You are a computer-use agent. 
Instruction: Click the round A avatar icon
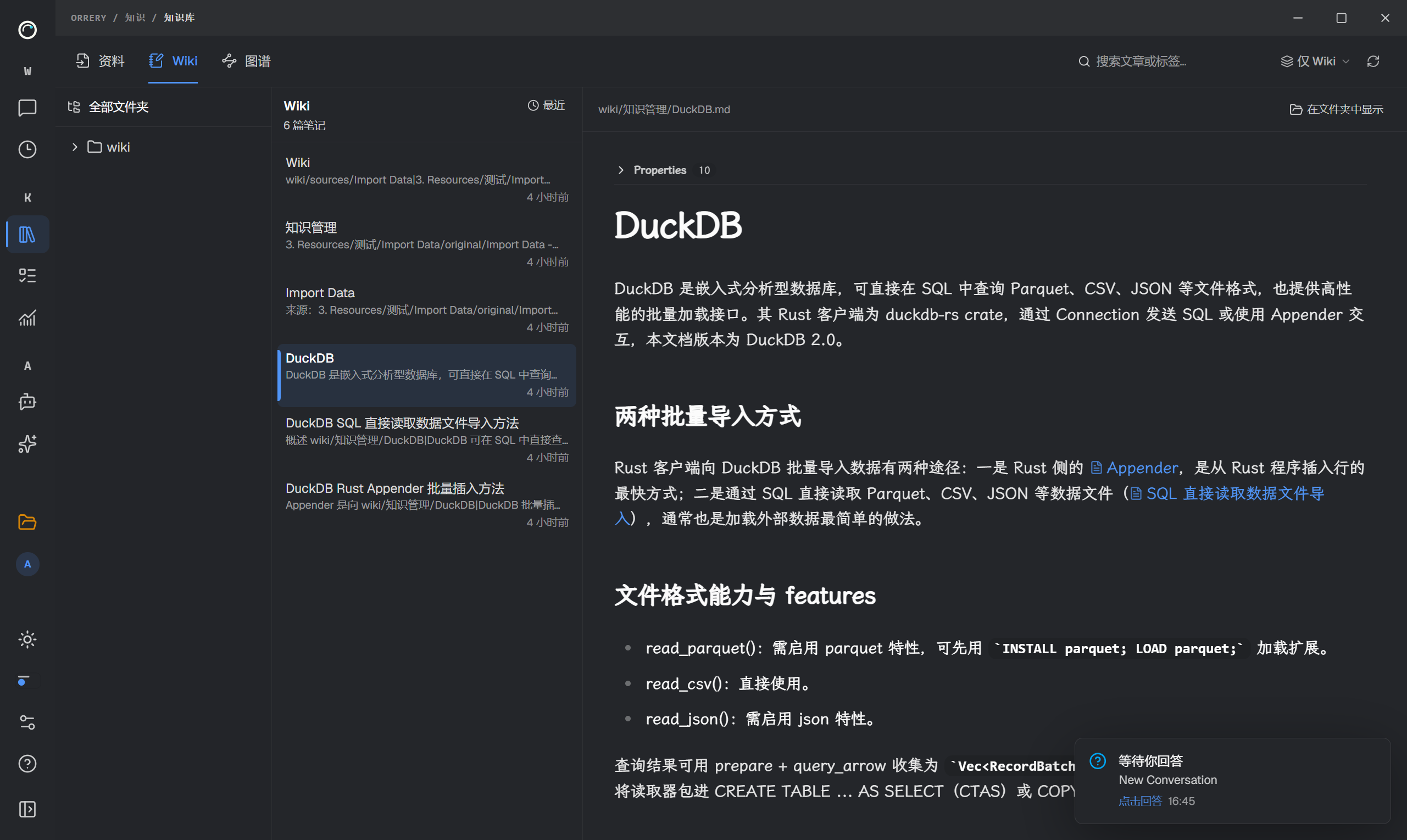pyautogui.click(x=27, y=564)
